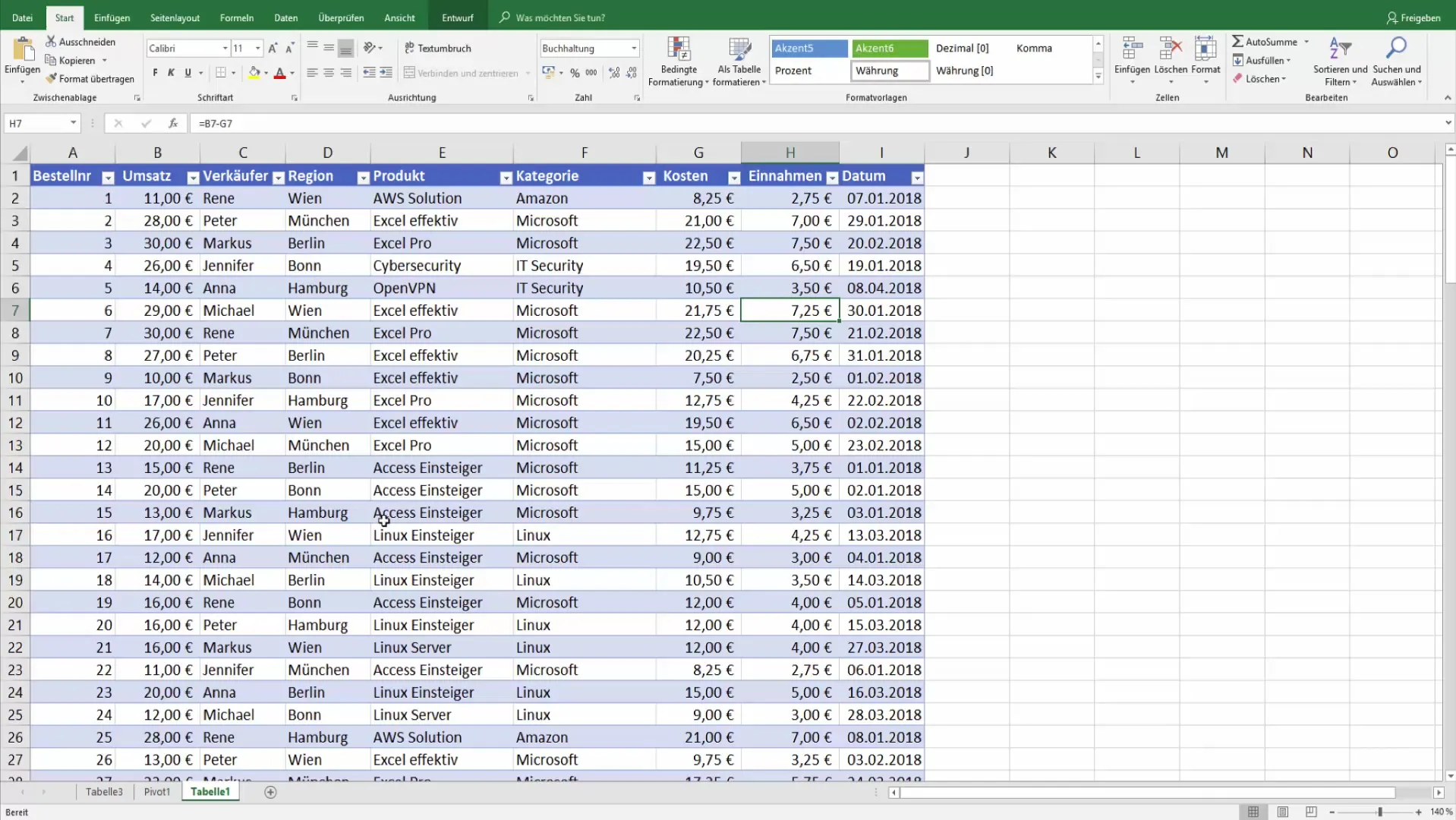Click the AutoSumme sigma icon
Screen dimensions: 1456x820
(1237, 42)
